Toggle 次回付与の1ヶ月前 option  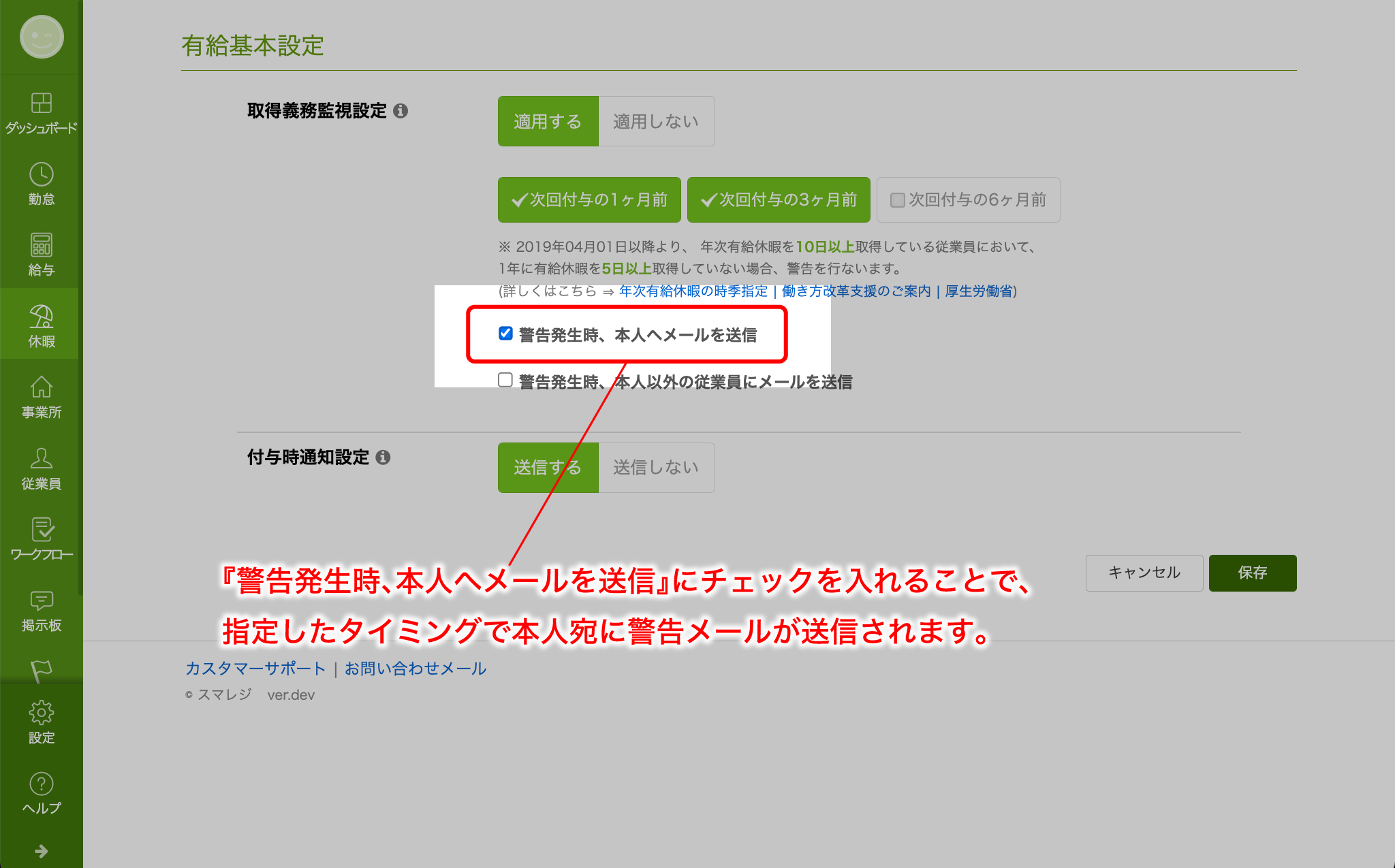pyautogui.click(x=589, y=199)
